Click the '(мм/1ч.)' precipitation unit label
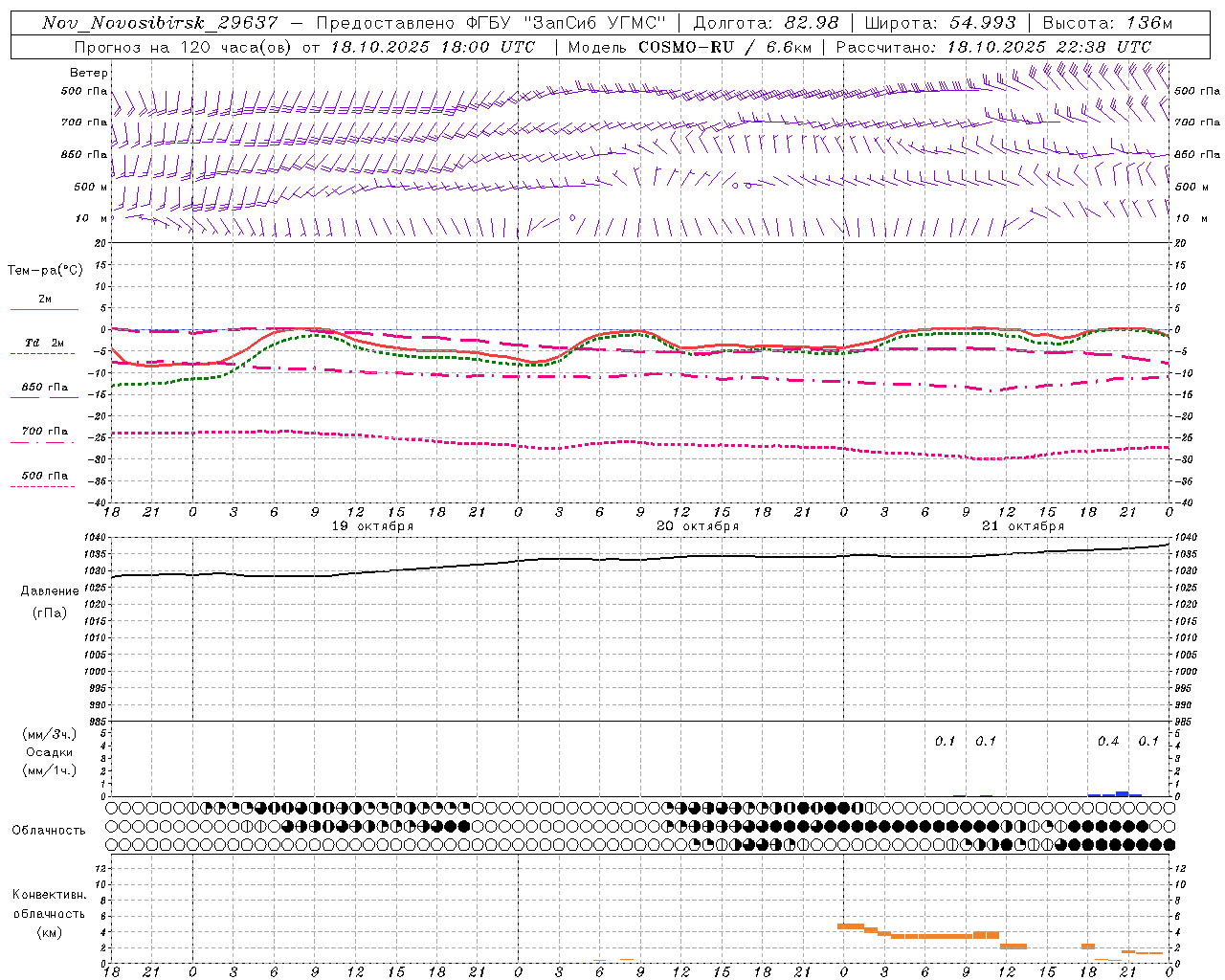1225x980 pixels. click(50, 770)
